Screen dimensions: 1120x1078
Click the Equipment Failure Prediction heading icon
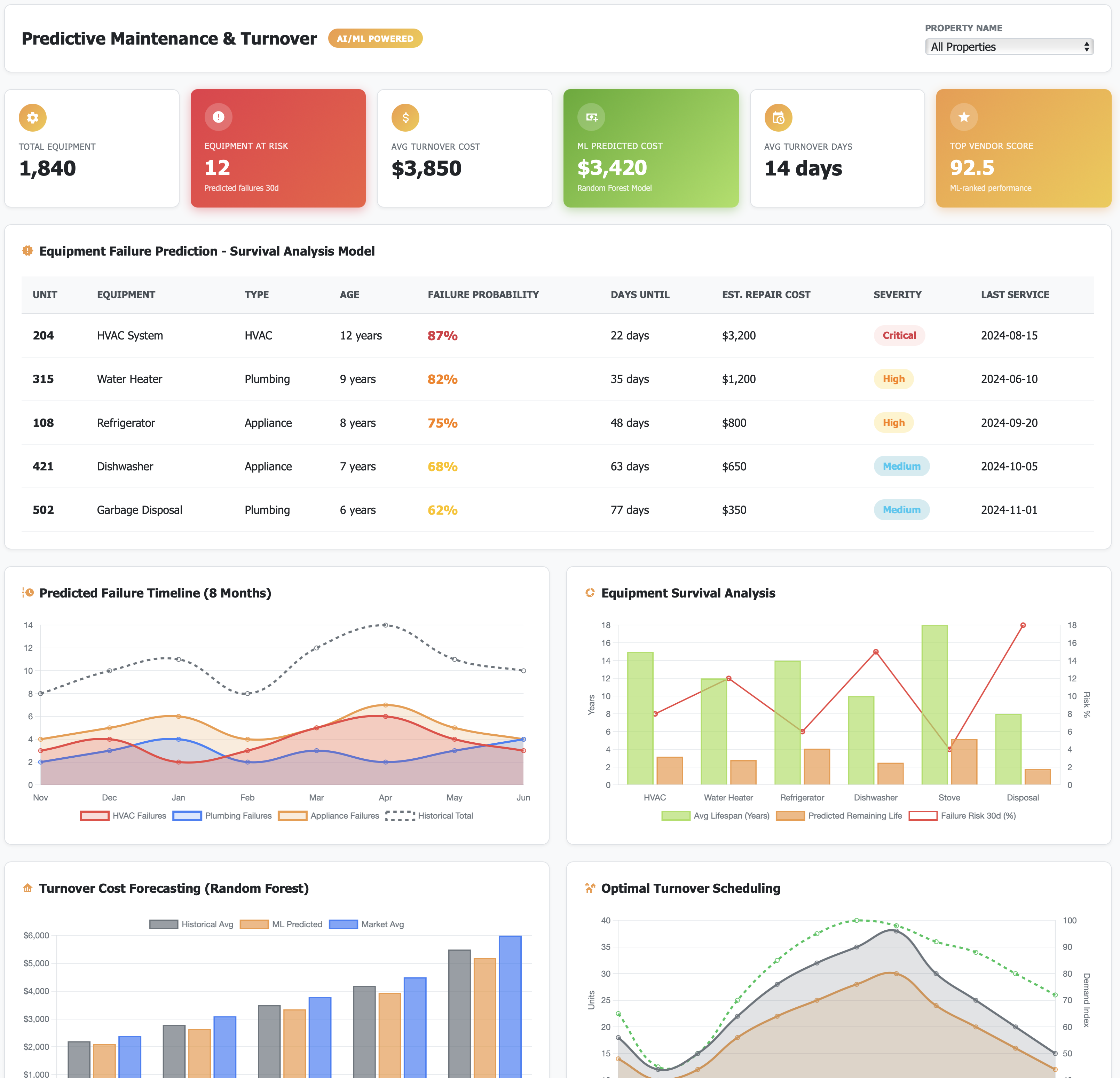click(x=27, y=251)
